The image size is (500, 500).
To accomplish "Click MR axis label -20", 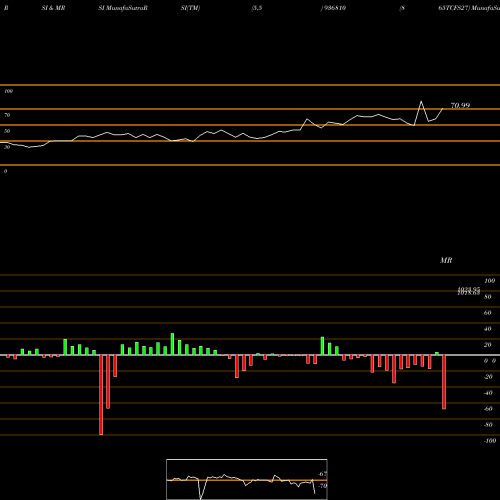I will point(488,377).
